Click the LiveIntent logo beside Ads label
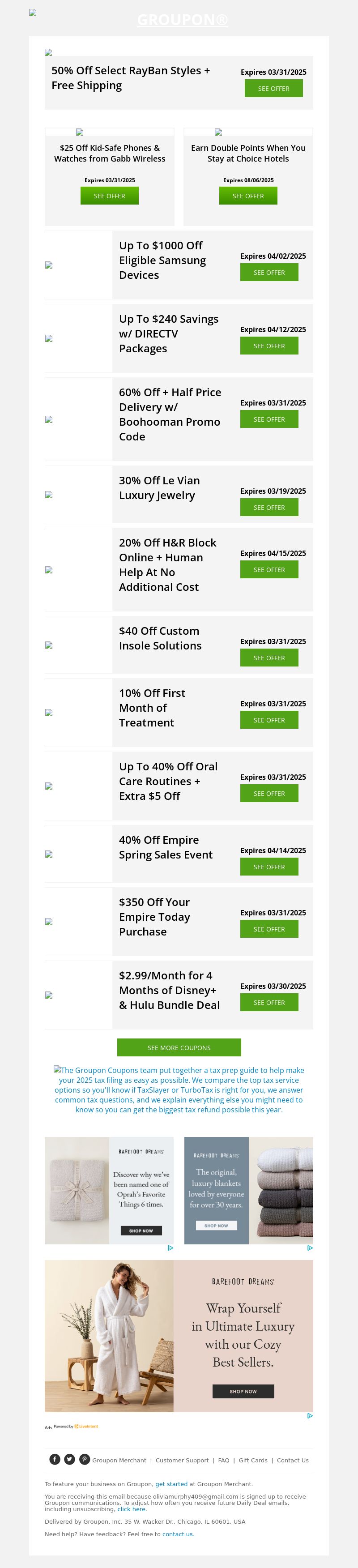This screenshot has height=1568, width=358. point(86,1426)
